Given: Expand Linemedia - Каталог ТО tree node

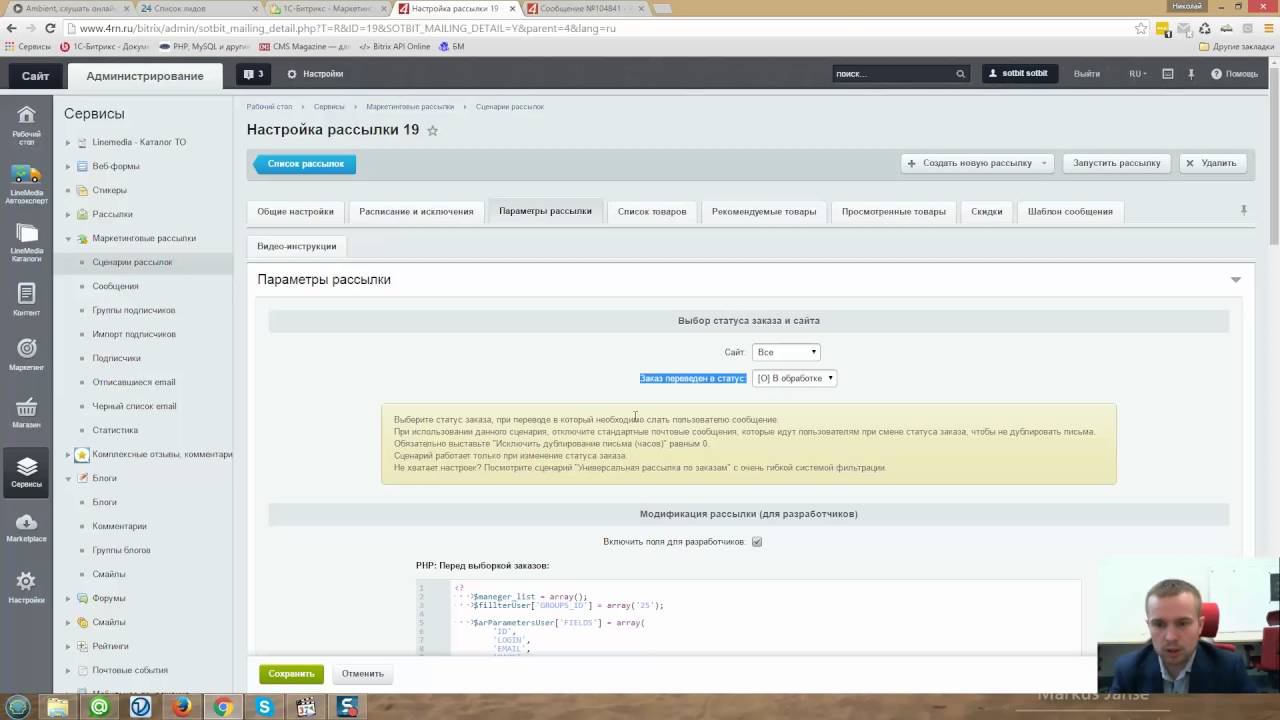Looking at the screenshot, I should pyautogui.click(x=68, y=142).
